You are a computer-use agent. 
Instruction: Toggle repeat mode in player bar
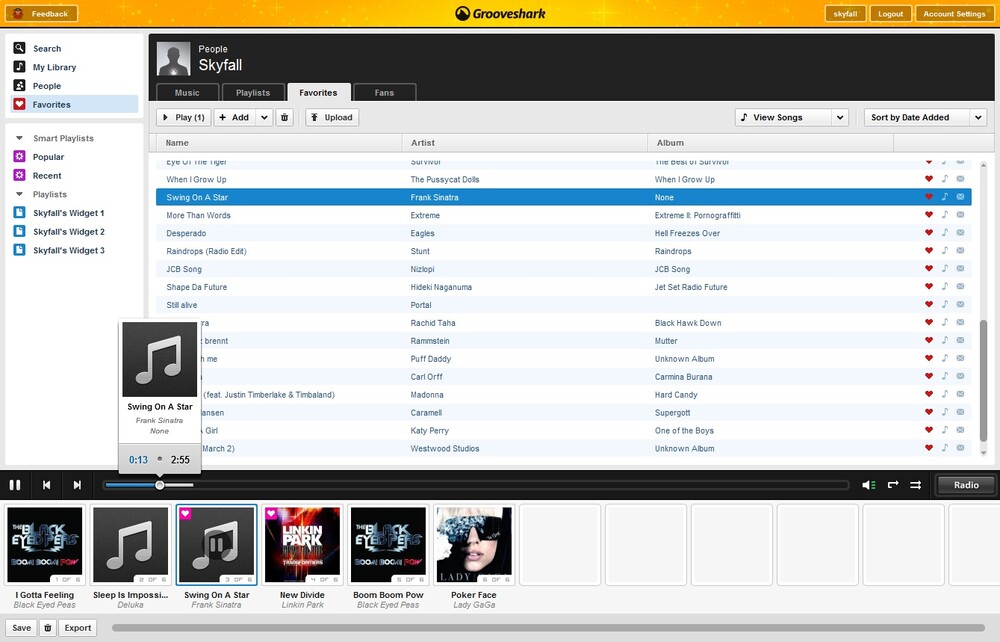(x=893, y=485)
